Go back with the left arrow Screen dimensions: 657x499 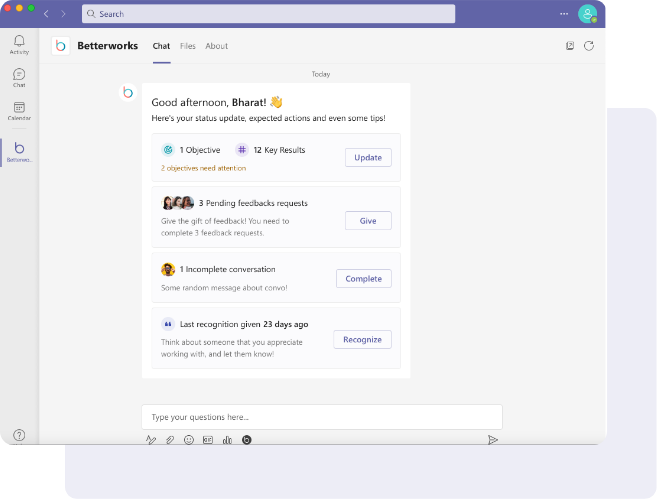click(47, 14)
